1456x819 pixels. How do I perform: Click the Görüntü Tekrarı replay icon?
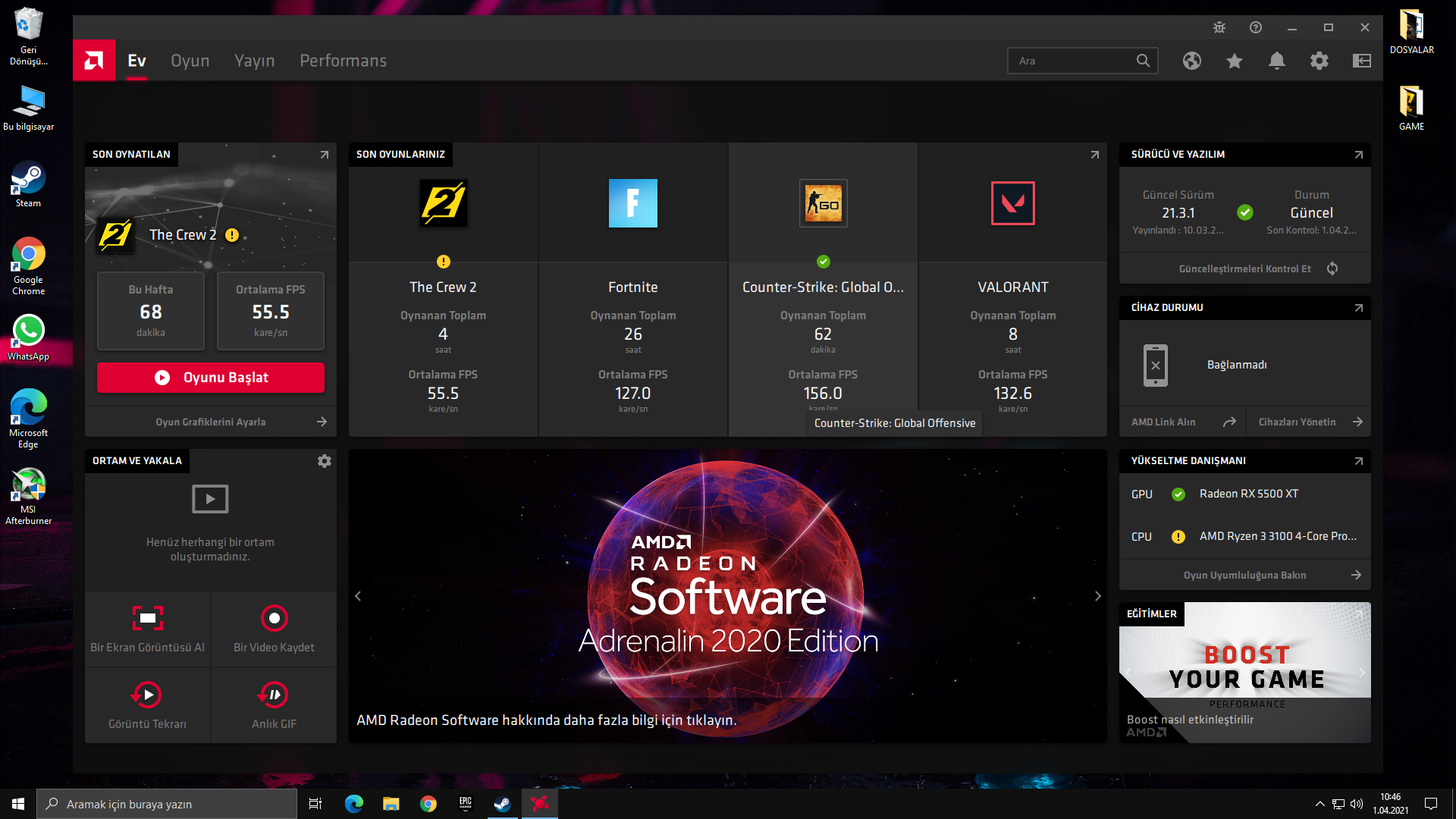pyautogui.click(x=148, y=695)
